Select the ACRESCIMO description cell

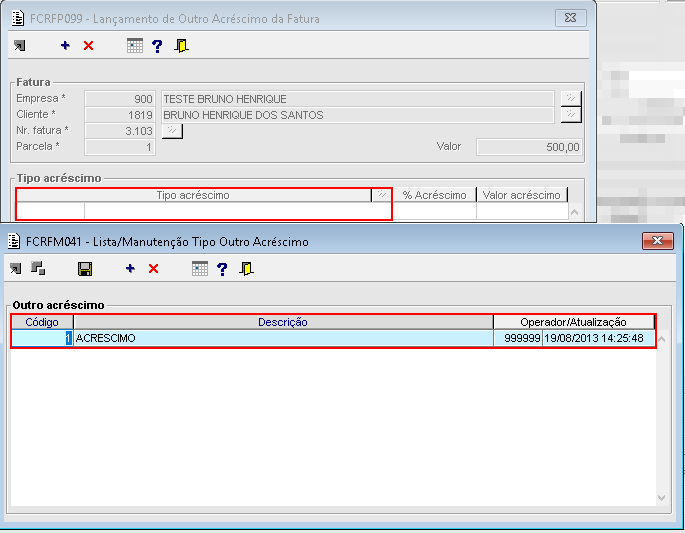coord(283,338)
